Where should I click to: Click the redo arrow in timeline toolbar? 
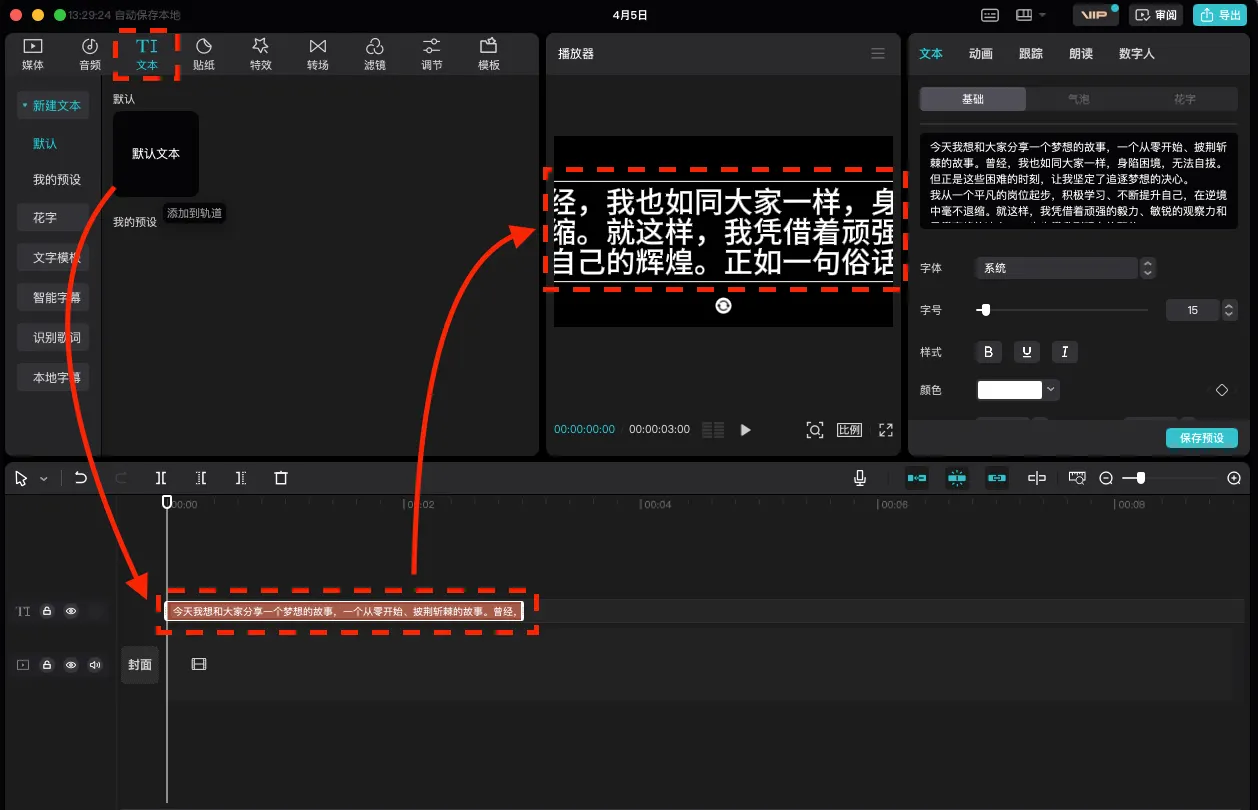121,478
